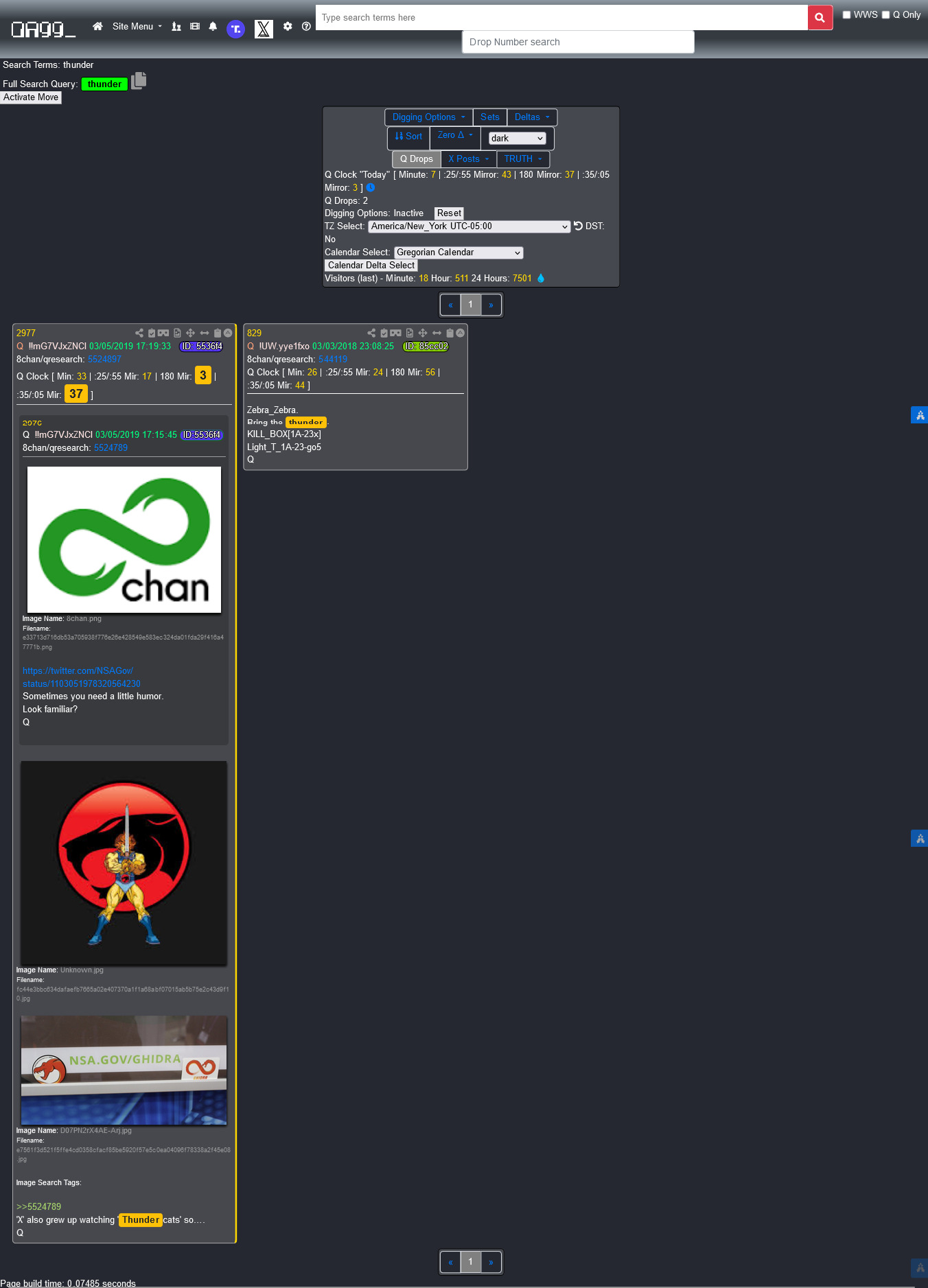
Task: Expand the Deltas dropdown
Action: click(532, 117)
